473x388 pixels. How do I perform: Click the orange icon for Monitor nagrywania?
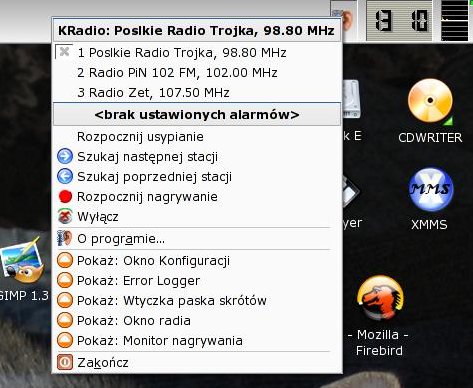[65, 340]
